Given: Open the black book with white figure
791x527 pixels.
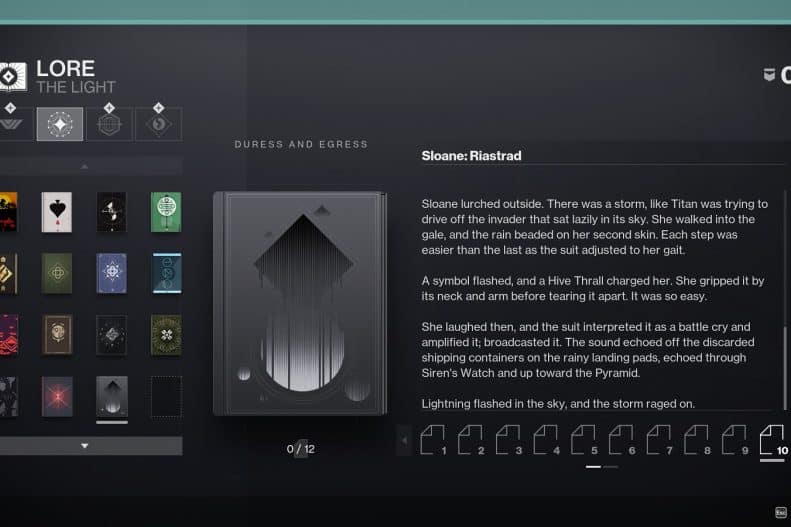Looking at the screenshot, I should point(111,212).
